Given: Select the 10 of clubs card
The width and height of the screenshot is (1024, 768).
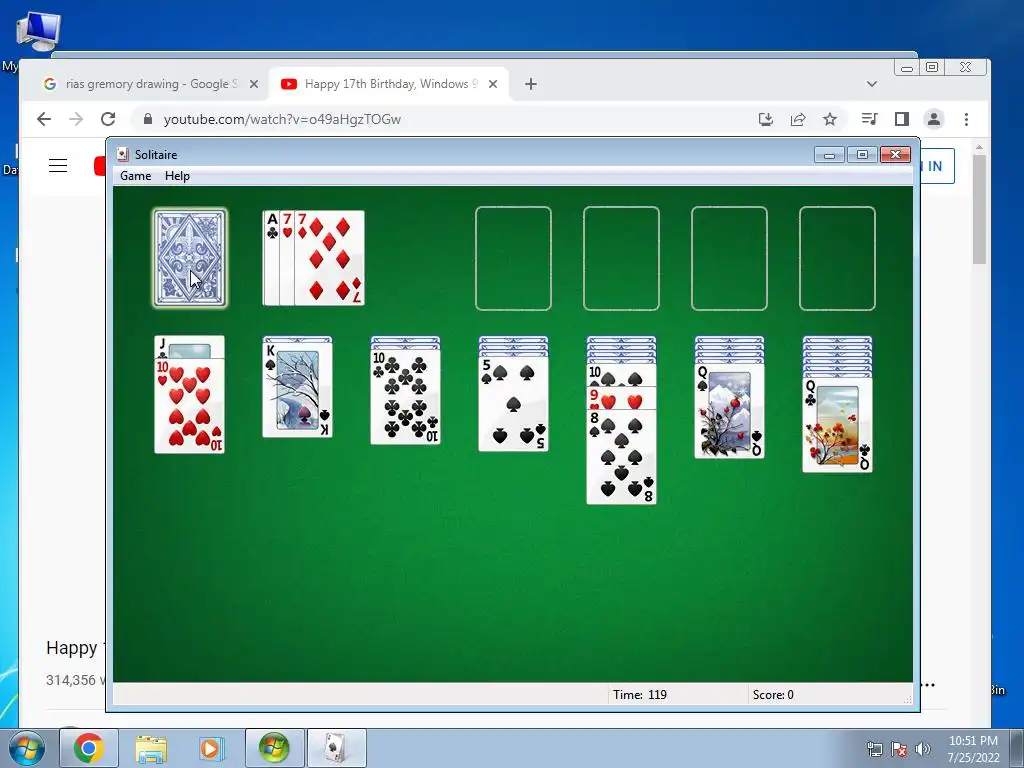Looking at the screenshot, I should click(406, 396).
